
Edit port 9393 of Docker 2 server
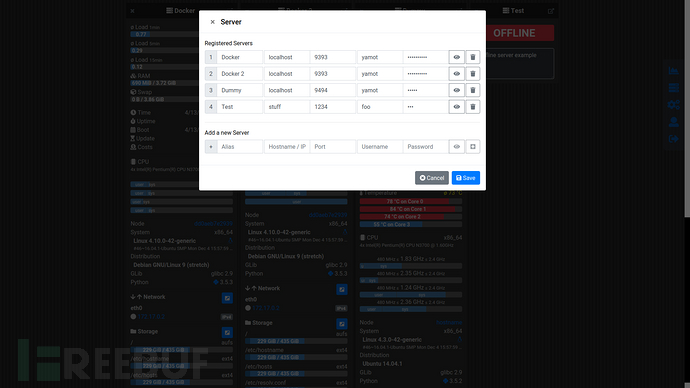coord(333,73)
